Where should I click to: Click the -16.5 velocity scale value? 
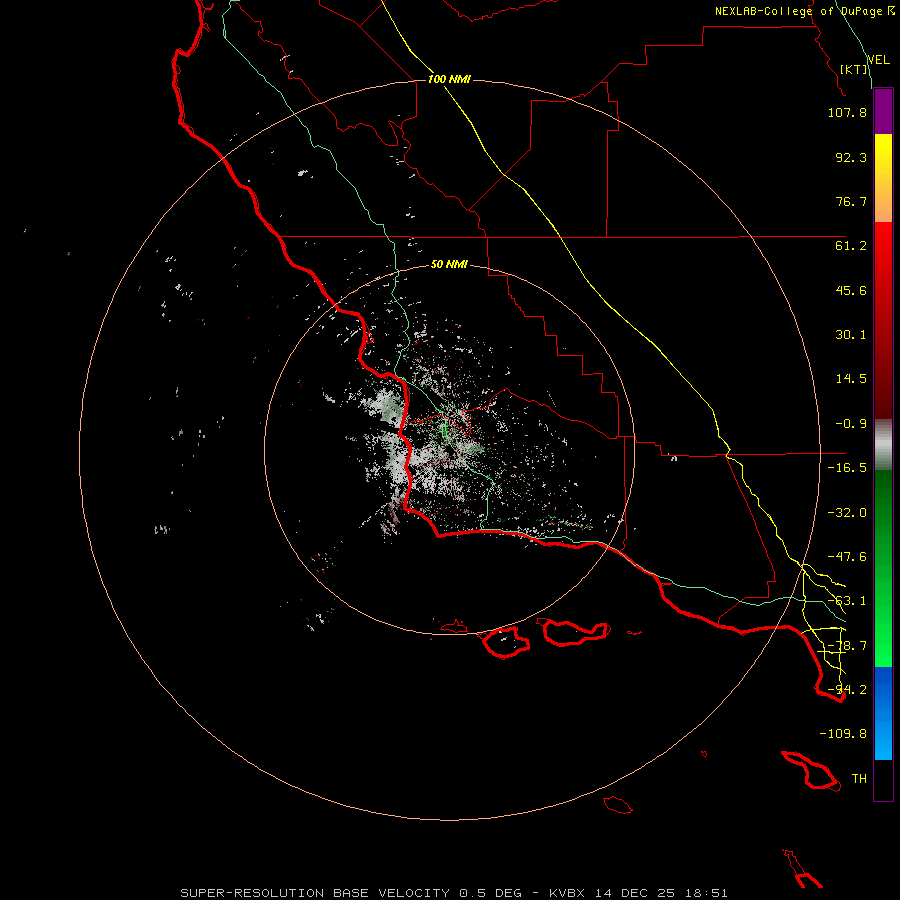(x=847, y=468)
